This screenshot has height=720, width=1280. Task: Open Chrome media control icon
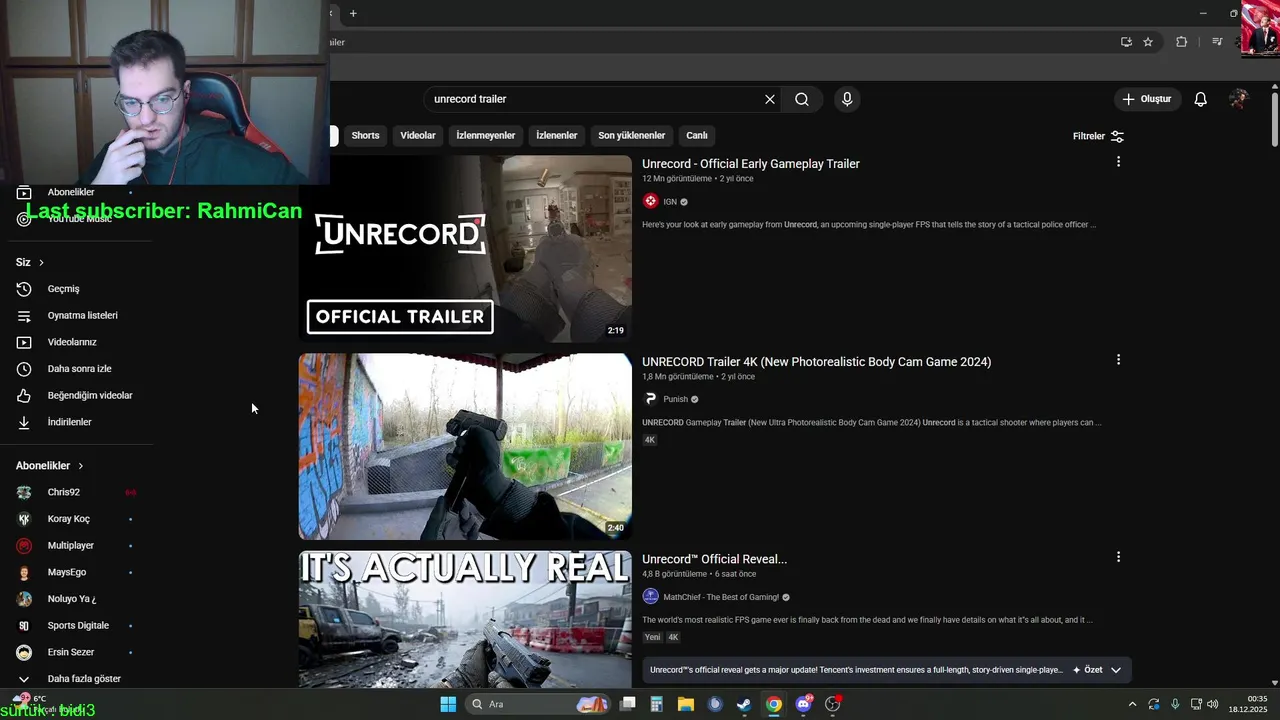1217,42
